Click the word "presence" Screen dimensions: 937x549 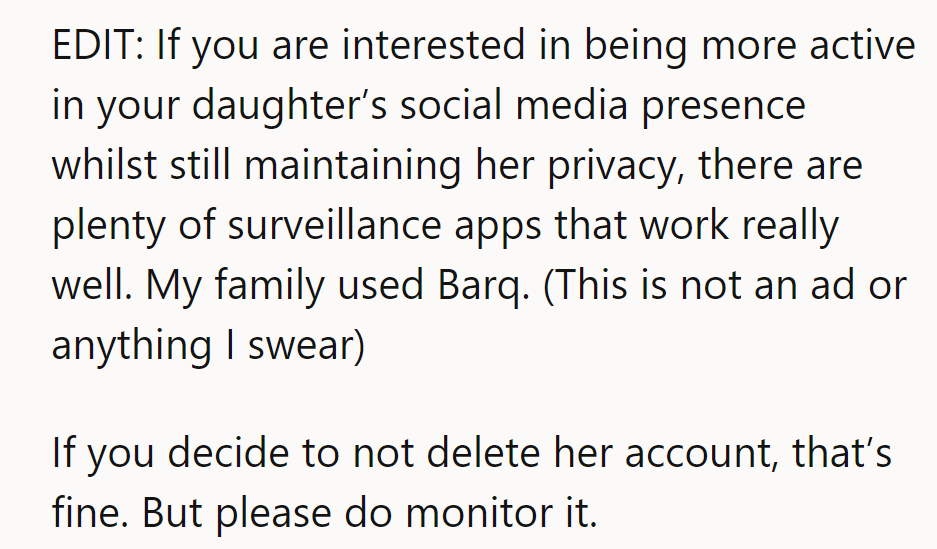pyautogui.click(x=724, y=106)
